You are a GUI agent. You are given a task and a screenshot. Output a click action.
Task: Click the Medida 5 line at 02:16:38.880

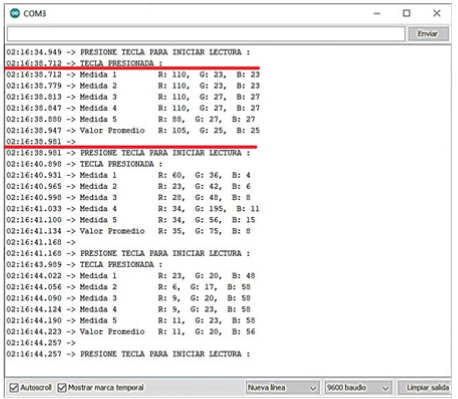pos(131,119)
